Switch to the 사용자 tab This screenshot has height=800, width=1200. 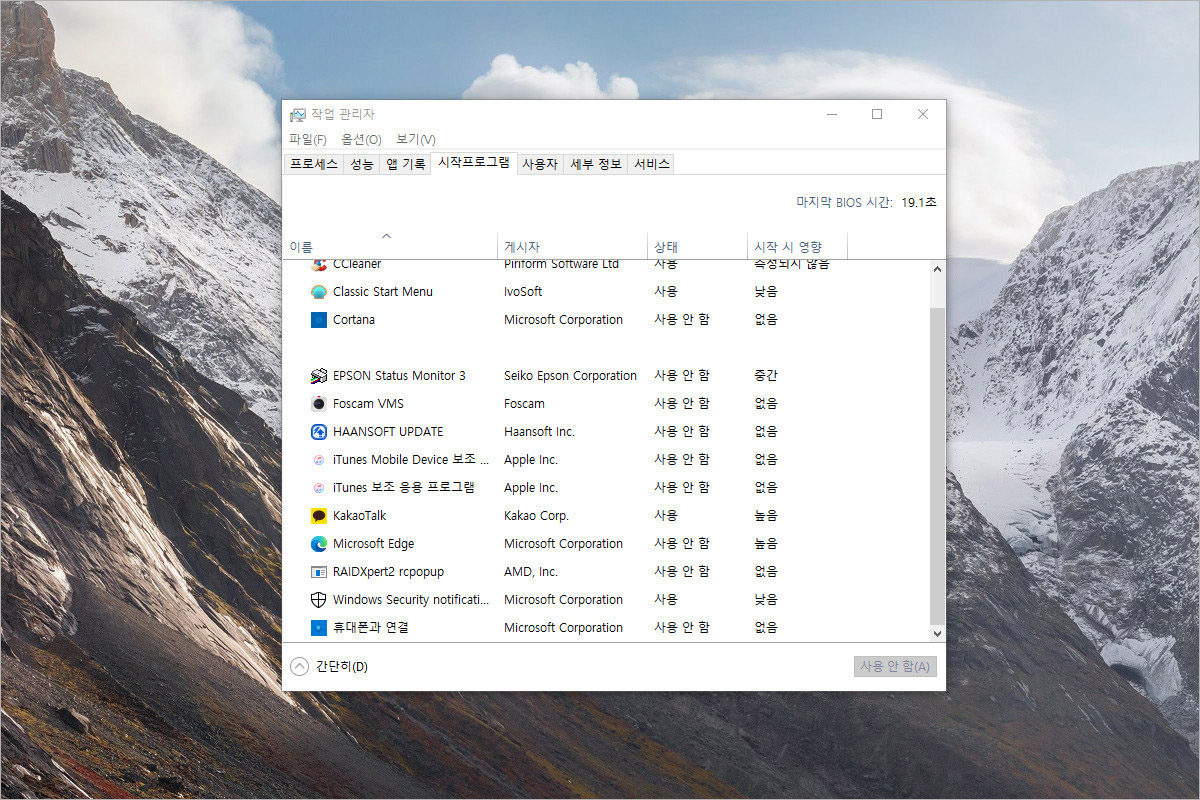coord(540,164)
